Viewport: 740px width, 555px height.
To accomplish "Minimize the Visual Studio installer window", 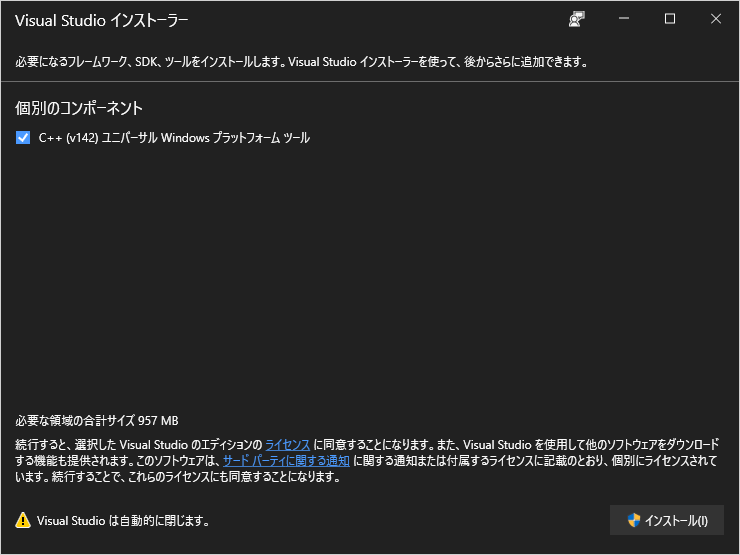I will 624,19.
